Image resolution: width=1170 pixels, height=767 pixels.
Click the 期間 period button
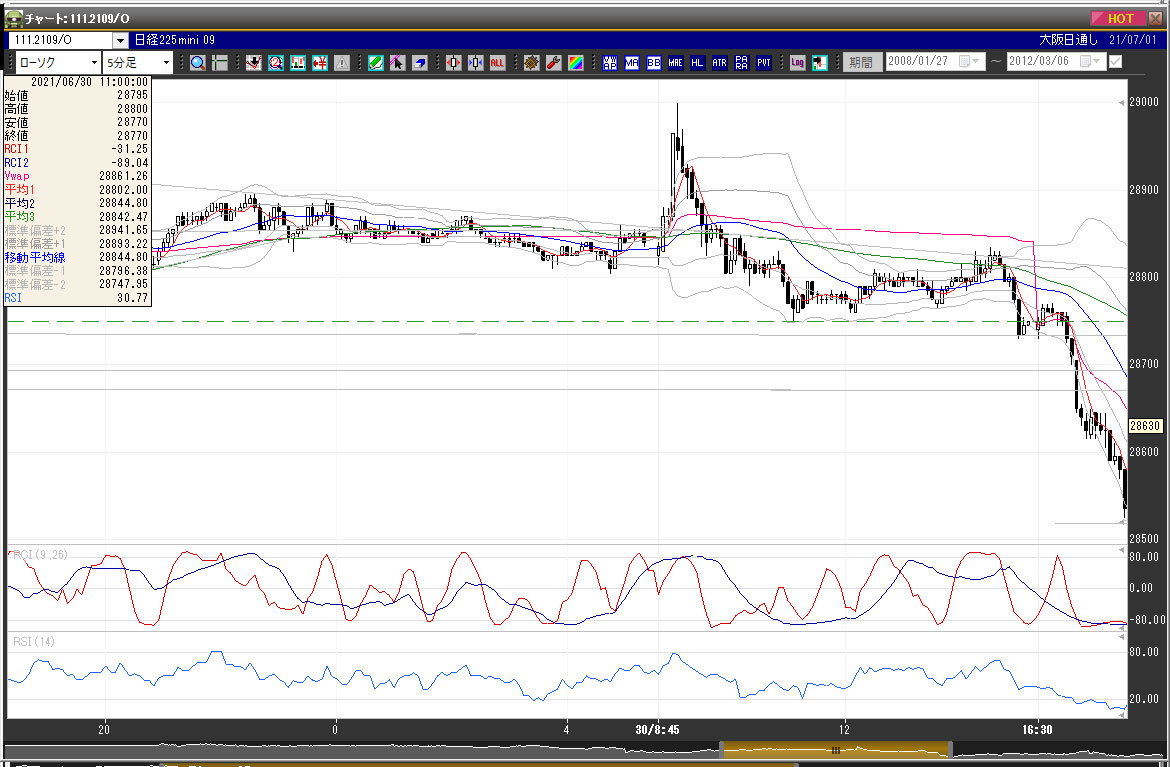(x=861, y=62)
